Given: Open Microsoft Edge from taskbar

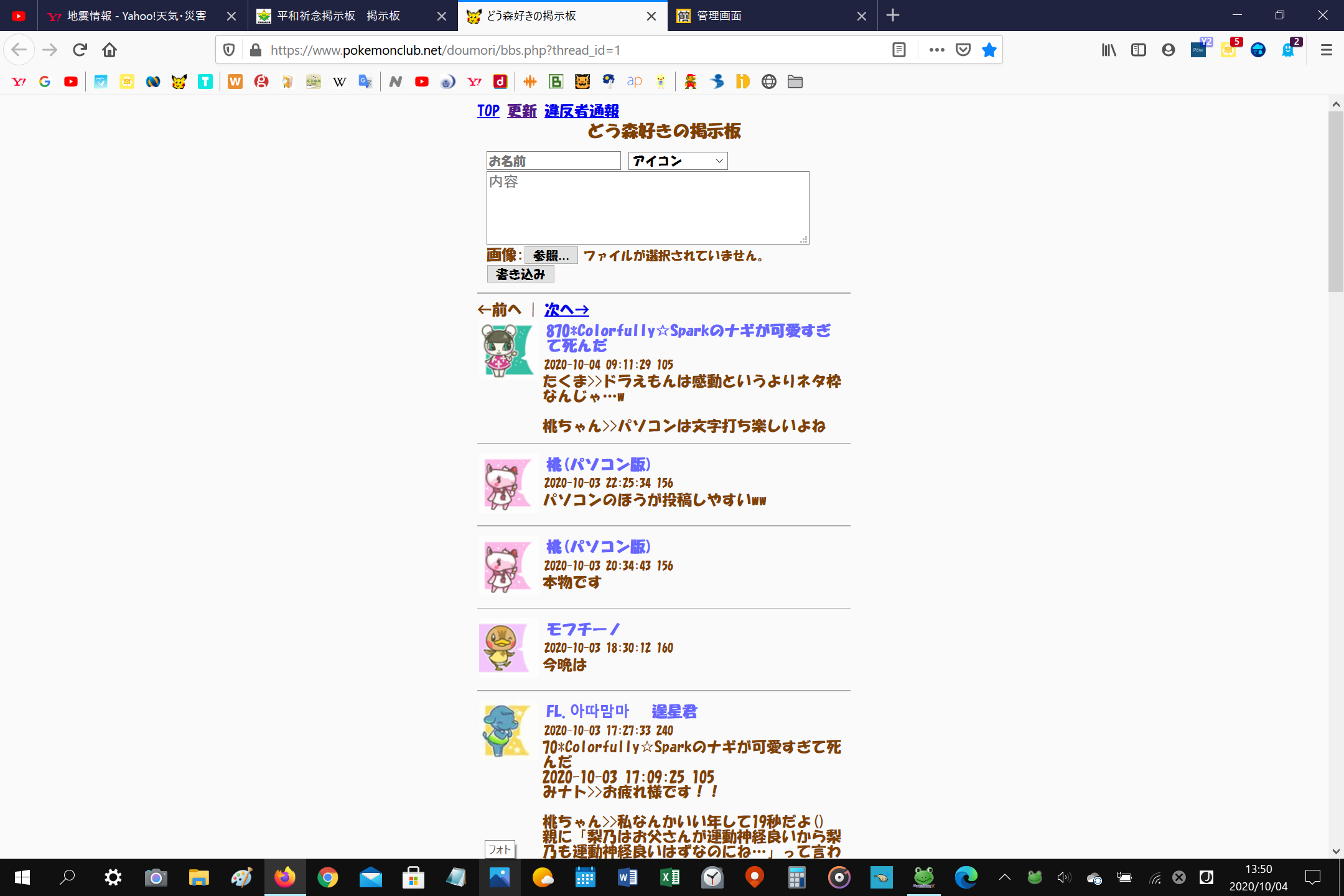Looking at the screenshot, I should tap(966, 877).
